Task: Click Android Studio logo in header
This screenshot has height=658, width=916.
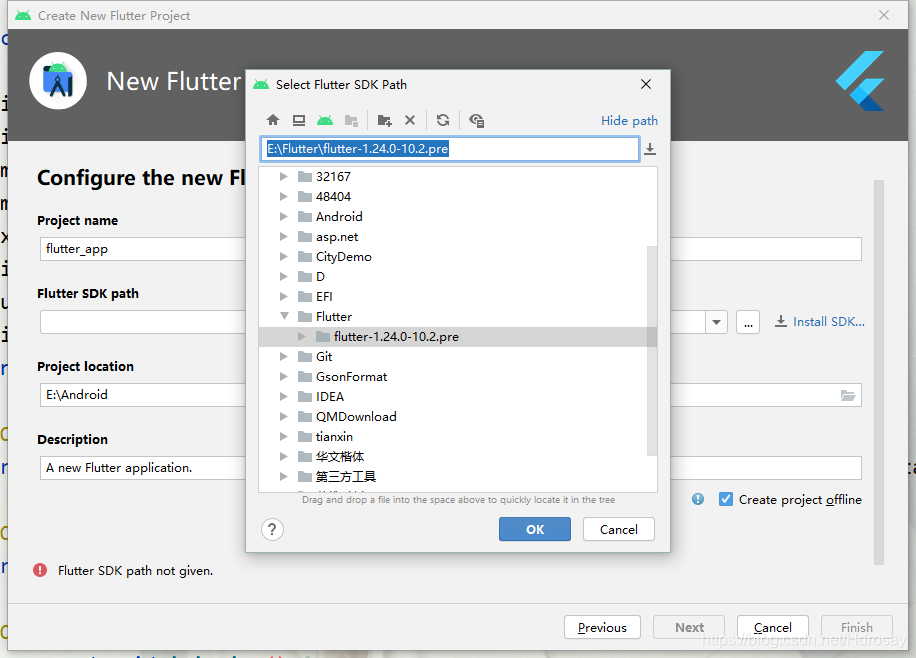Action: pos(58,81)
